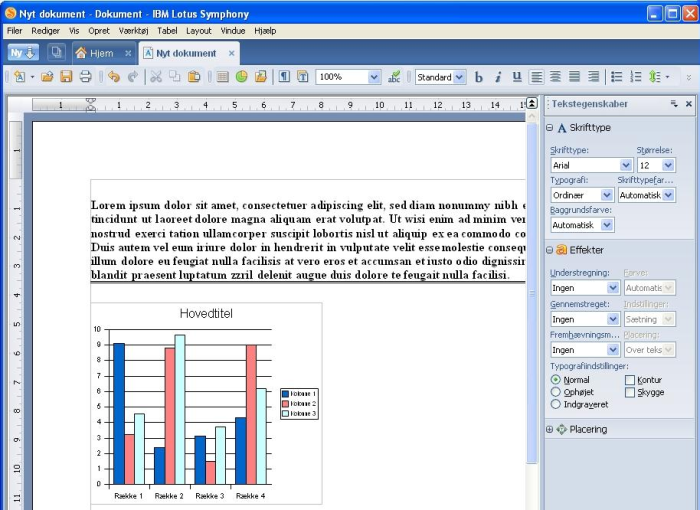Open the Filer menu
The height and width of the screenshot is (510, 700).
pyautogui.click(x=14, y=31)
